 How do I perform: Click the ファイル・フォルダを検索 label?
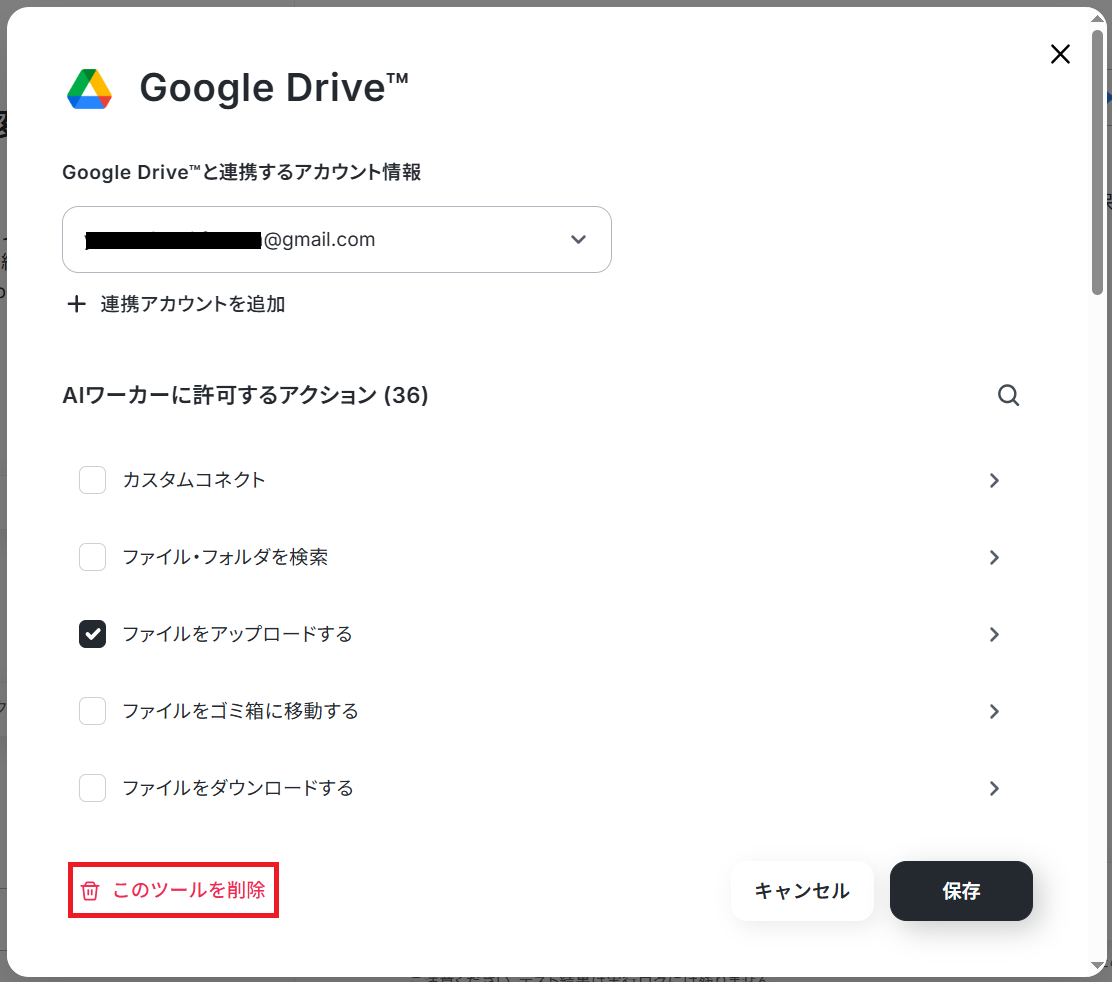[x=226, y=557]
